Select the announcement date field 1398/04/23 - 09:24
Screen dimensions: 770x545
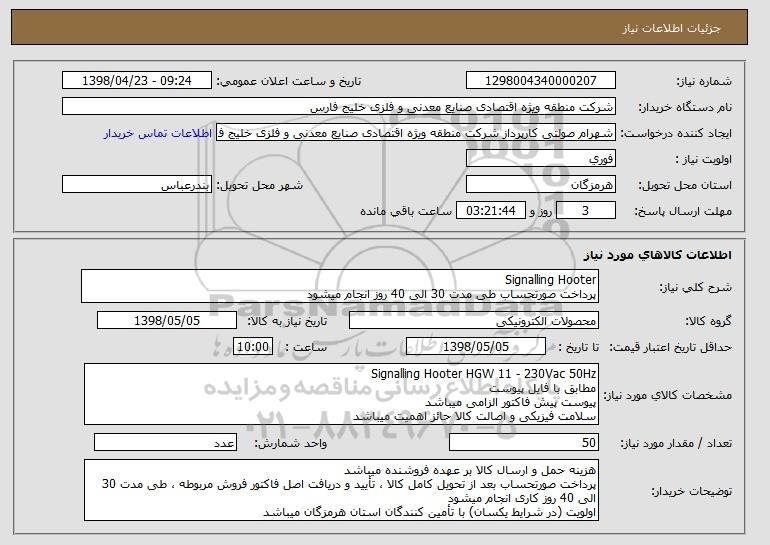(137, 81)
